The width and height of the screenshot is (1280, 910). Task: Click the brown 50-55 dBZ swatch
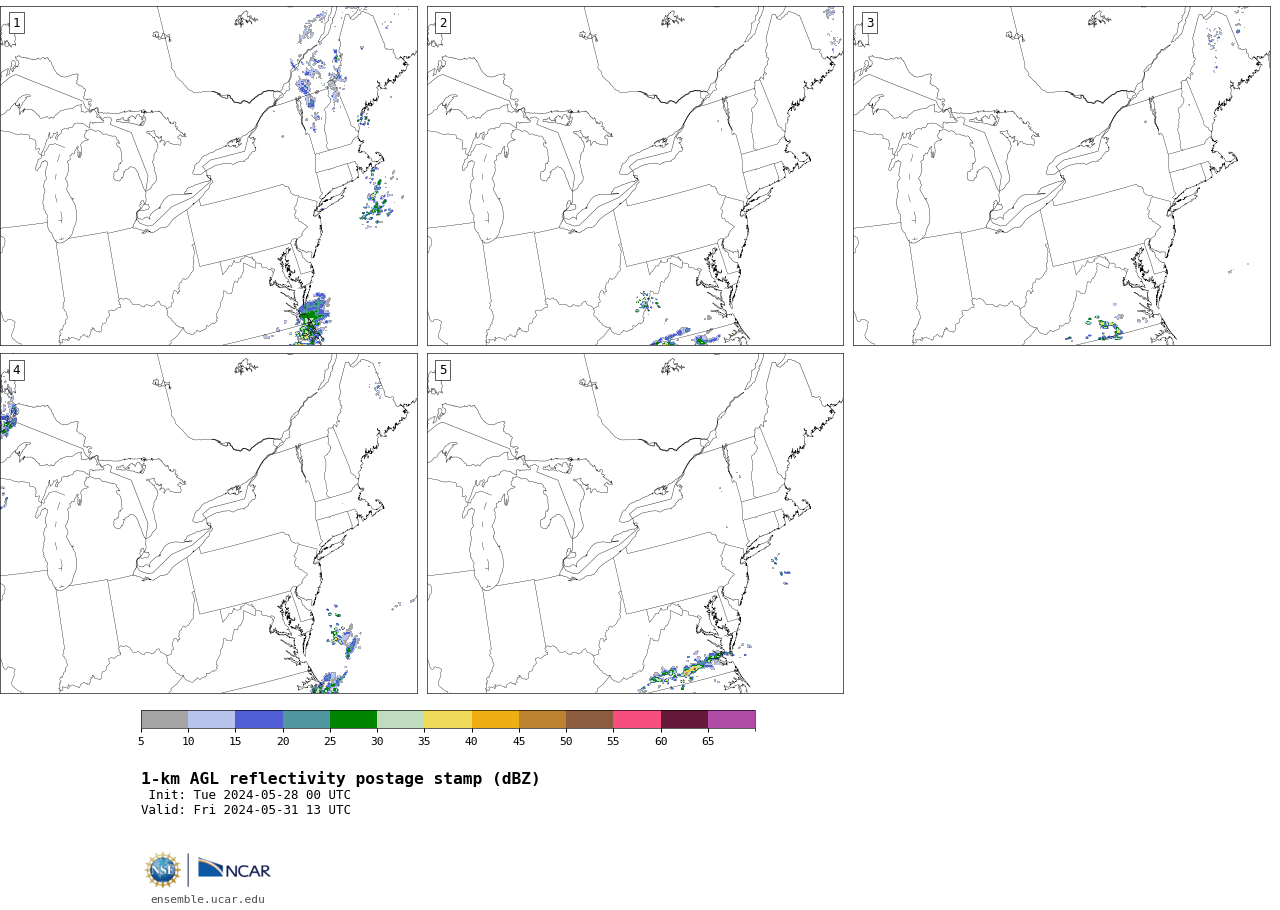coord(590,720)
